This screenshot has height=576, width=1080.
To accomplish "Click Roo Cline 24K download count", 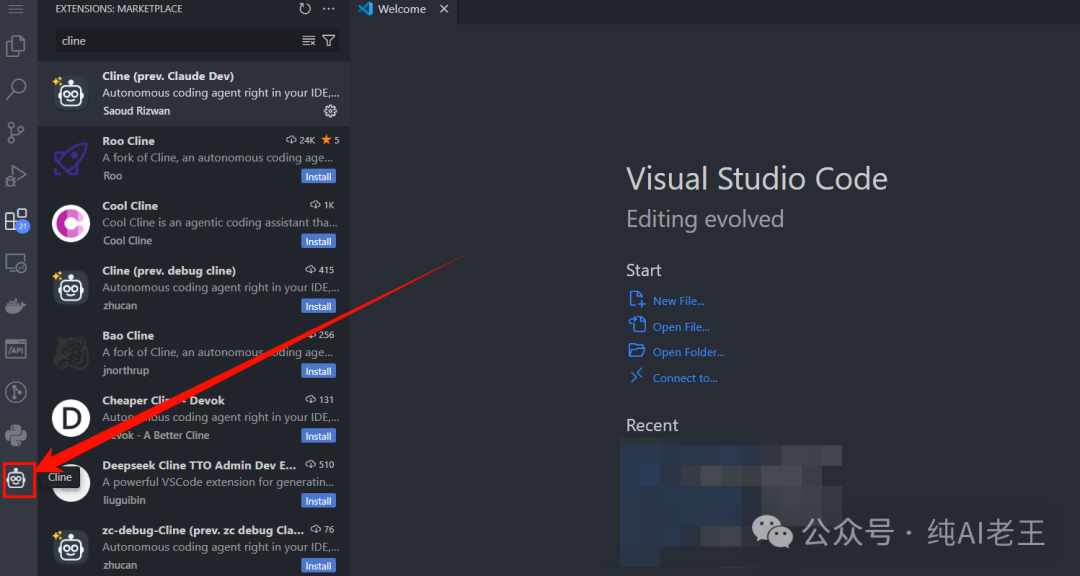I will click(301, 140).
